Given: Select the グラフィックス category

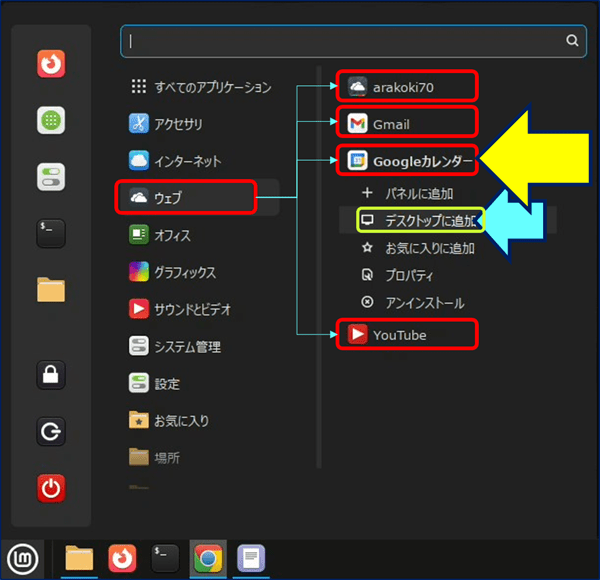Looking at the screenshot, I should coord(173,272).
